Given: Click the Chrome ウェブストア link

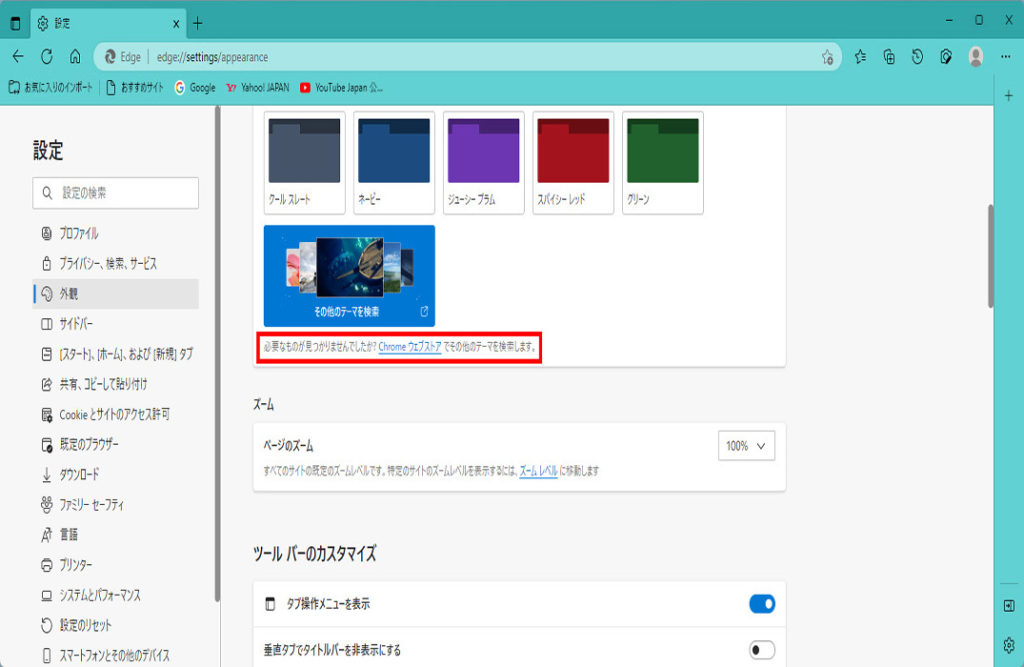Looking at the screenshot, I should pos(410,347).
